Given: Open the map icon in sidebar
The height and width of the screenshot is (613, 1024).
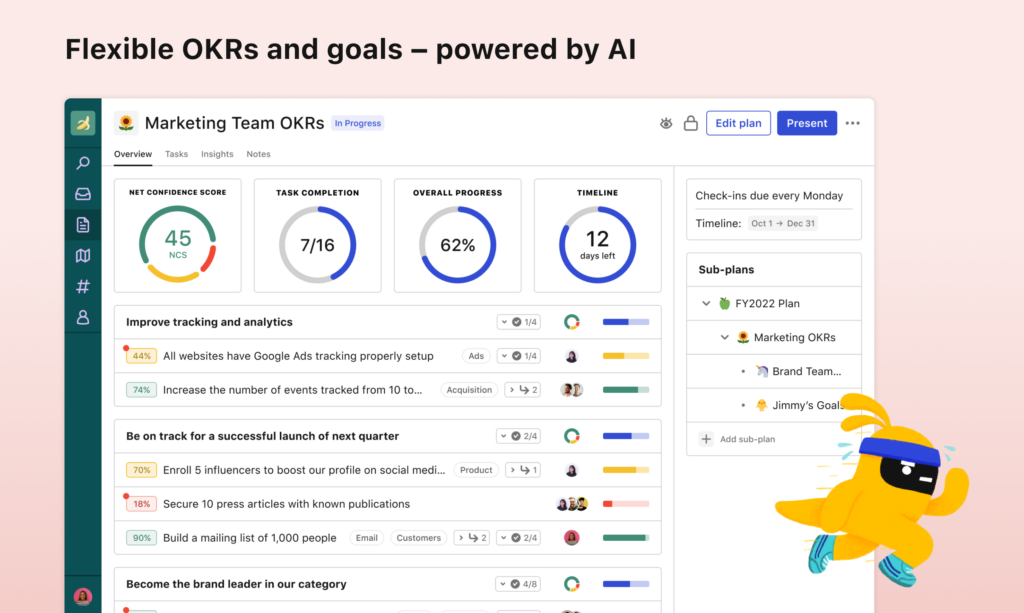Looking at the screenshot, I should [x=83, y=256].
